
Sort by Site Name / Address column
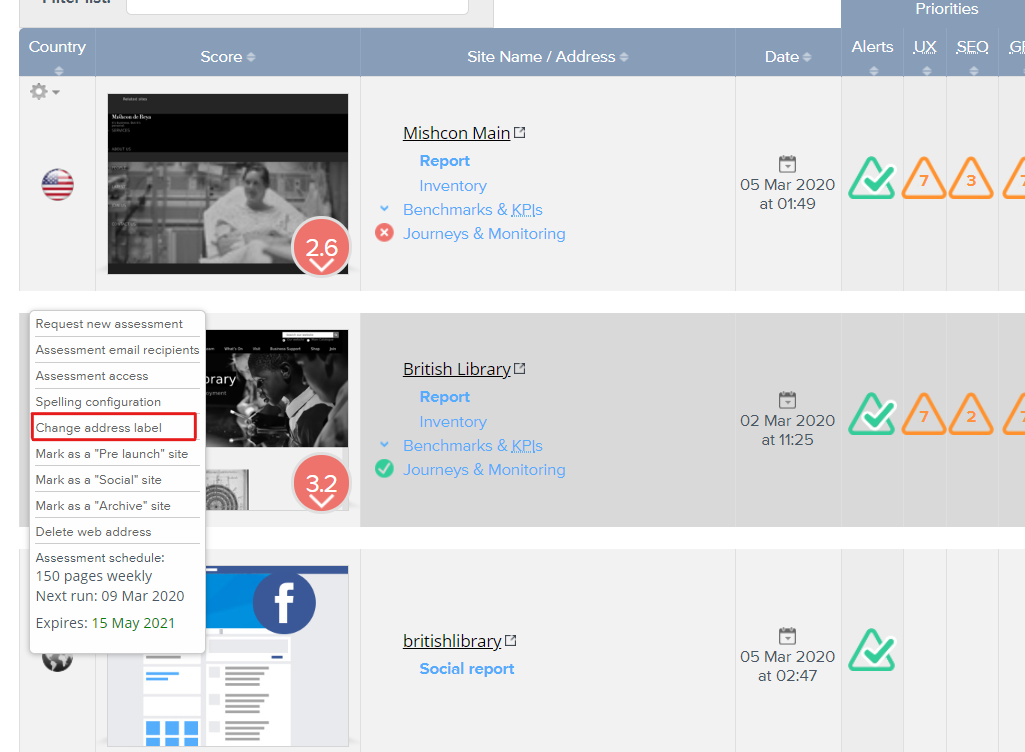(x=624, y=58)
